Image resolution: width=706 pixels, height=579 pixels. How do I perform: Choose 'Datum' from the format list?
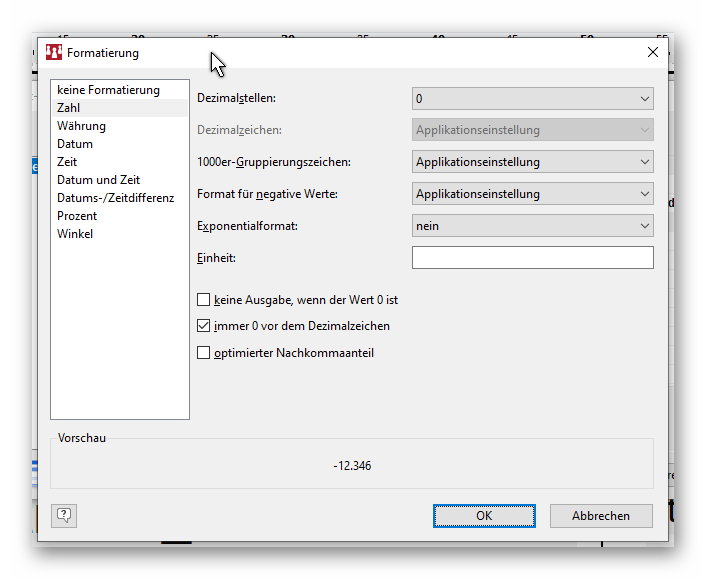point(75,144)
